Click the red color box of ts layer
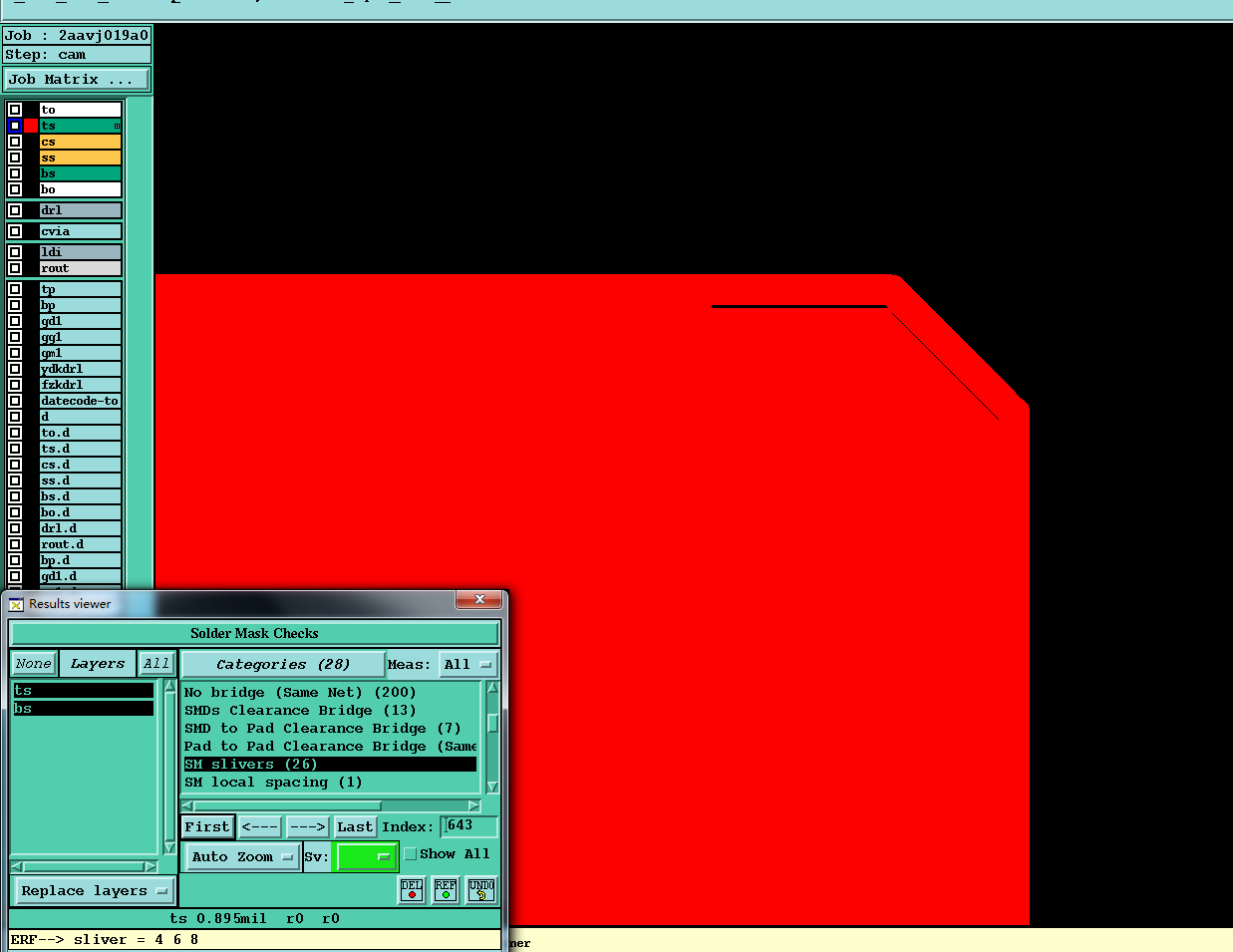The height and width of the screenshot is (952, 1233). (x=31, y=126)
